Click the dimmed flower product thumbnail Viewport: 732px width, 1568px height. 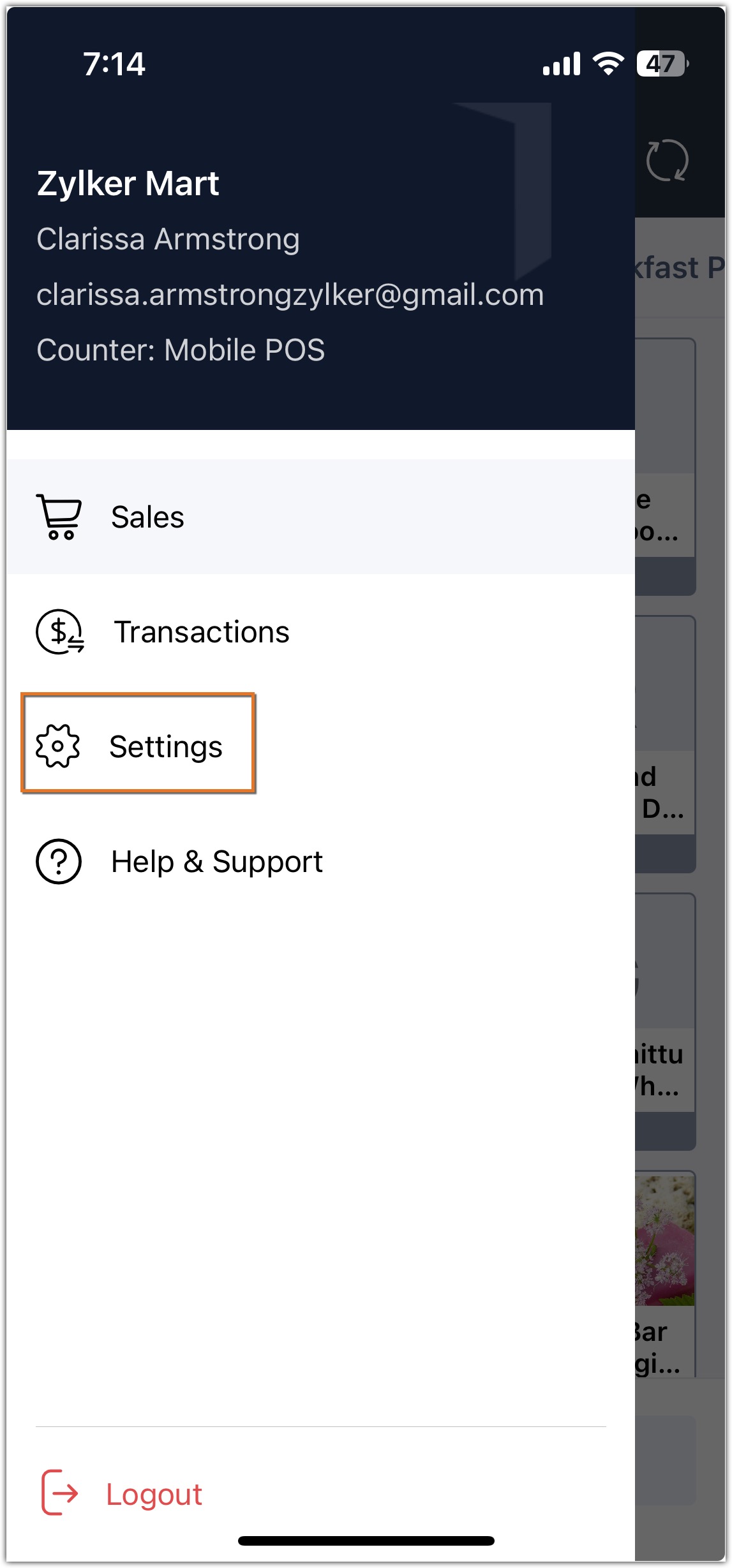pyautogui.click(x=664, y=1241)
